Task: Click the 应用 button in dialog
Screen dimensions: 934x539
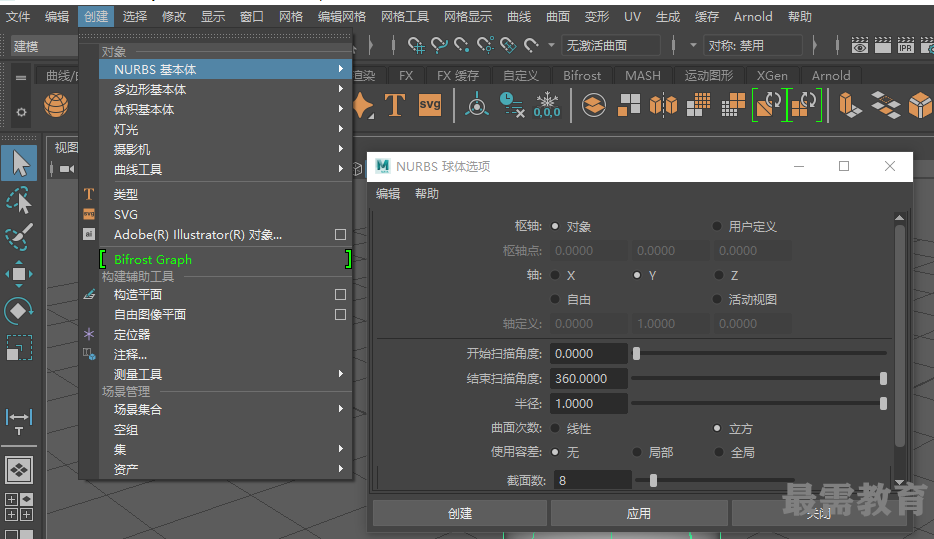Action: (x=639, y=513)
